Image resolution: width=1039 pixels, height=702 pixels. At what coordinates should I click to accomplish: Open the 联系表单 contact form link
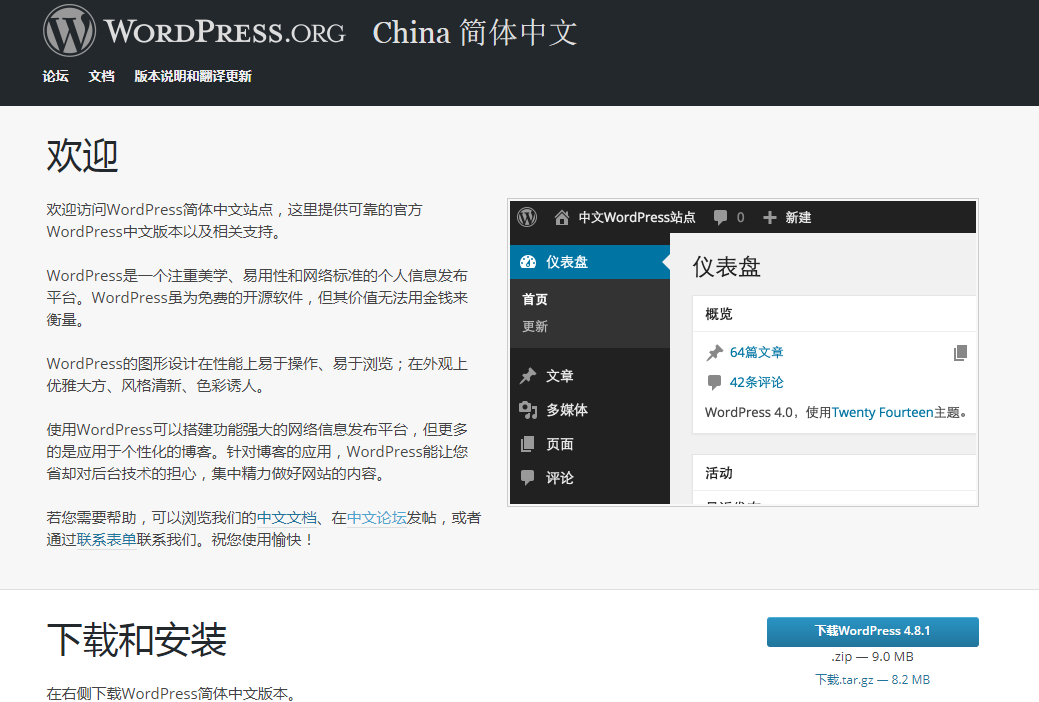(x=107, y=540)
